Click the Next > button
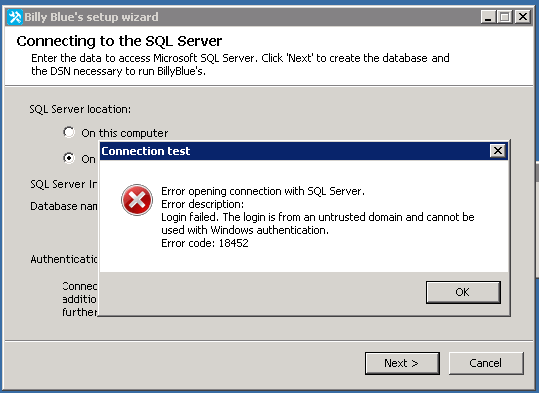This screenshot has width=539, height=393. (x=402, y=363)
